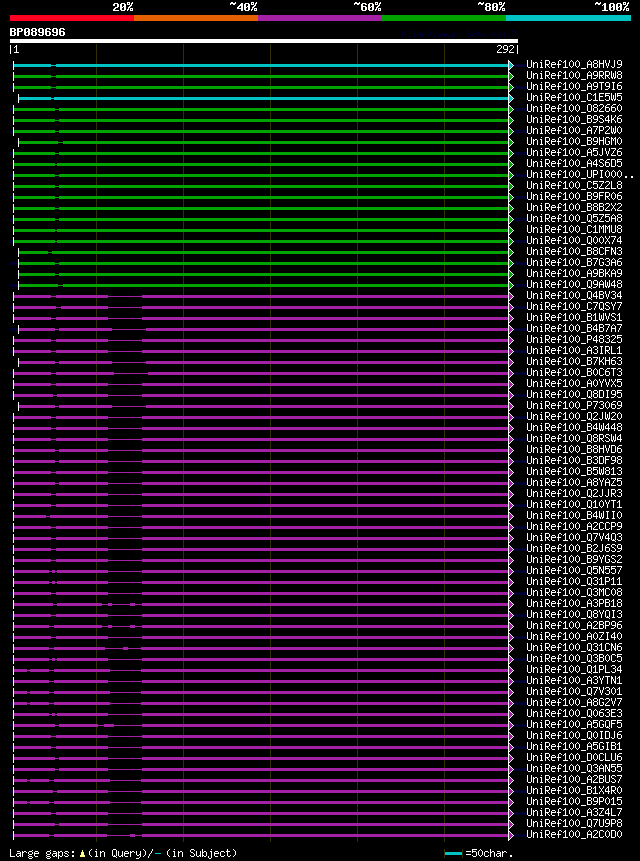This screenshot has width=640, height=861.
Task: Open the UniRef100_P73069 hit label
Action: [574, 405]
